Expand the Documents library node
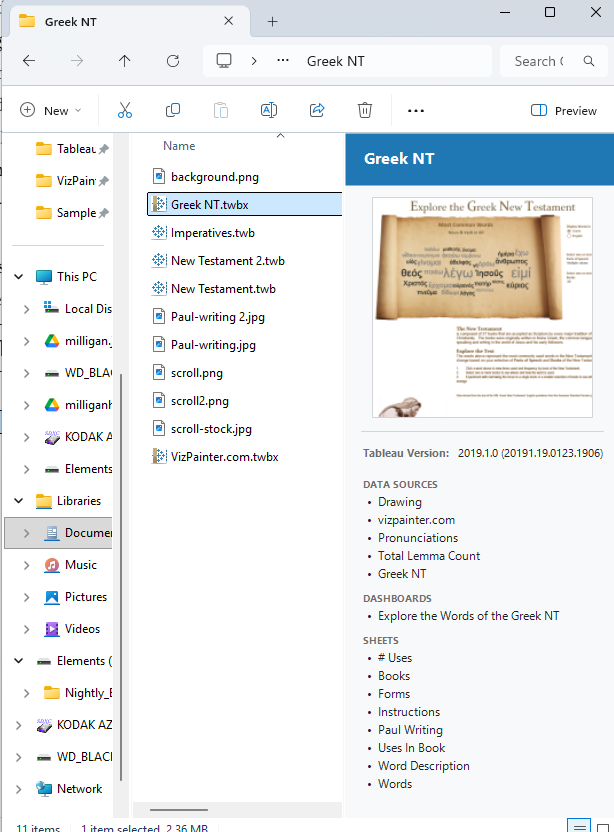This screenshot has height=832, width=614. (27, 533)
